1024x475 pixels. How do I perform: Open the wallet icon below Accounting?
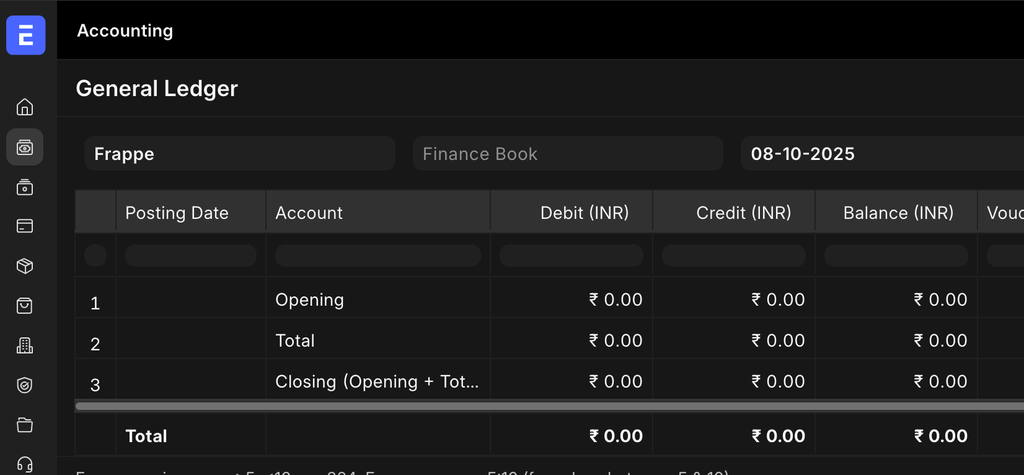tap(25, 187)
